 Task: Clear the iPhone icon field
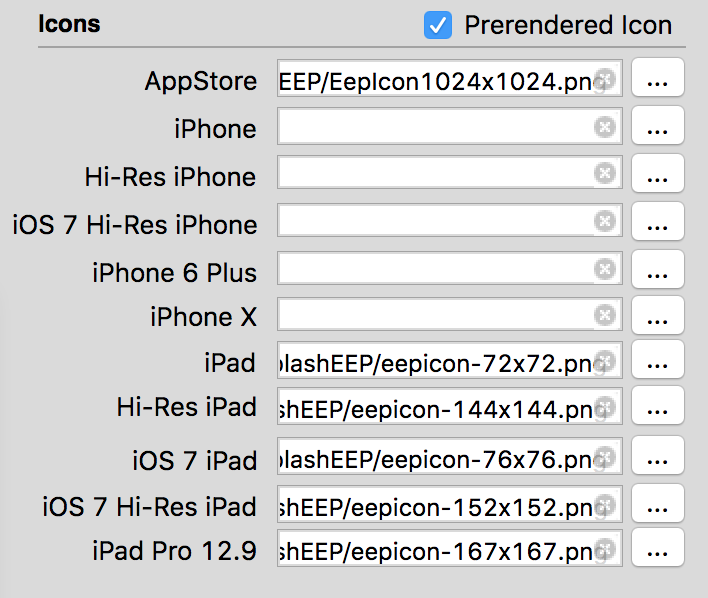604,126
